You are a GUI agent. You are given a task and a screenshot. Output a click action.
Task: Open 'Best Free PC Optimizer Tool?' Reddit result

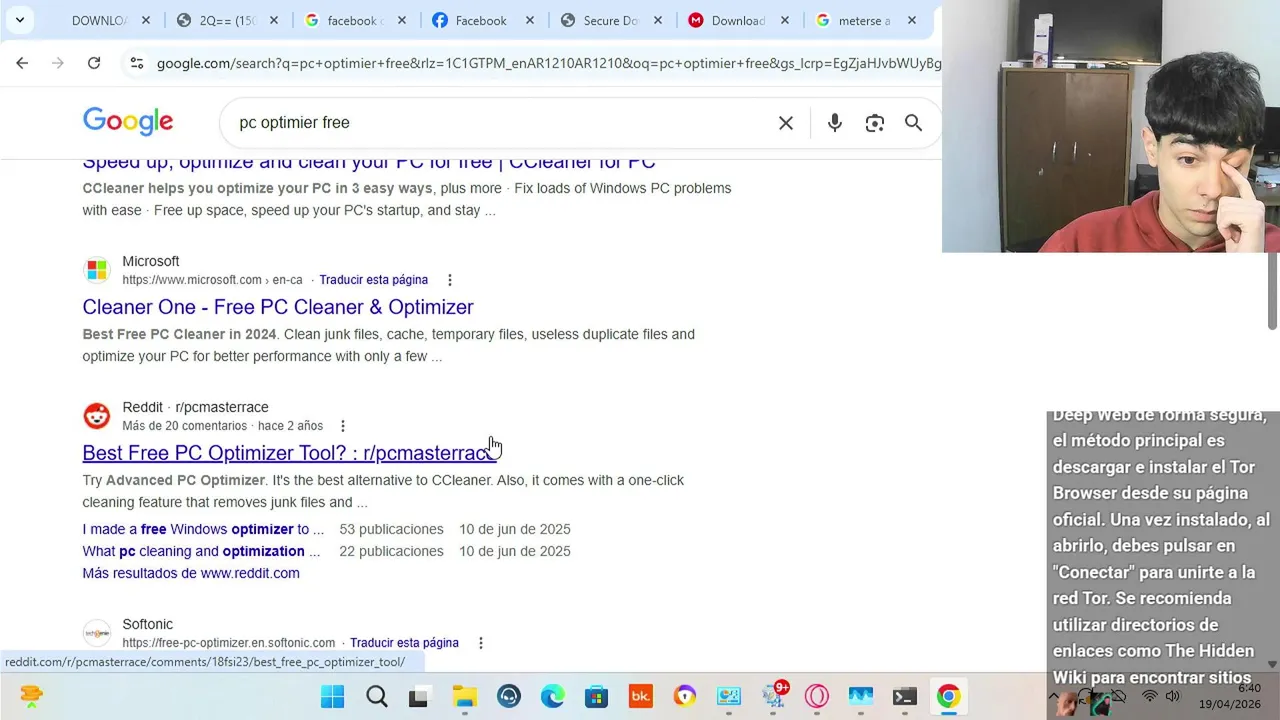coord(289,453)
